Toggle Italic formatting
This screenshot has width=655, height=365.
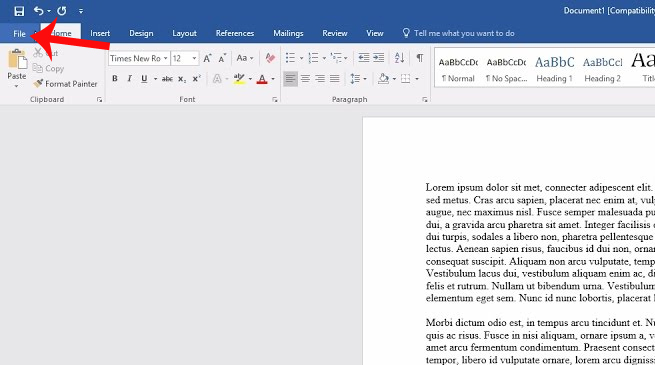[129, 79]
